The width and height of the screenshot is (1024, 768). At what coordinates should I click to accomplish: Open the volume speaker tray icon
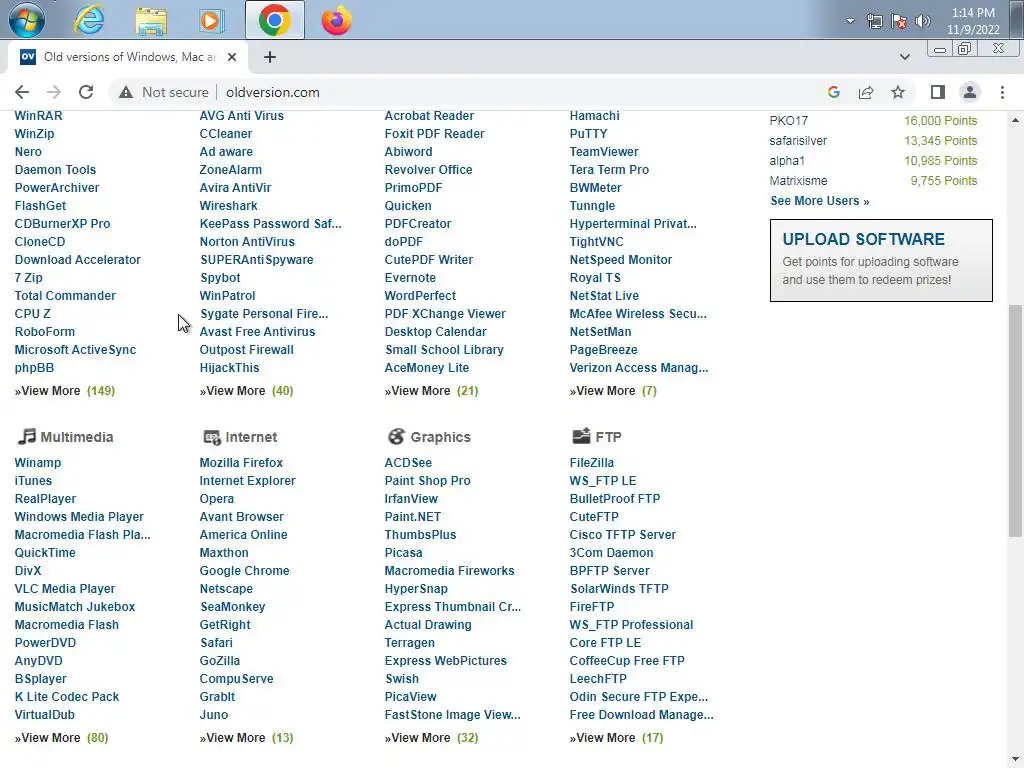tap(923, 21)
